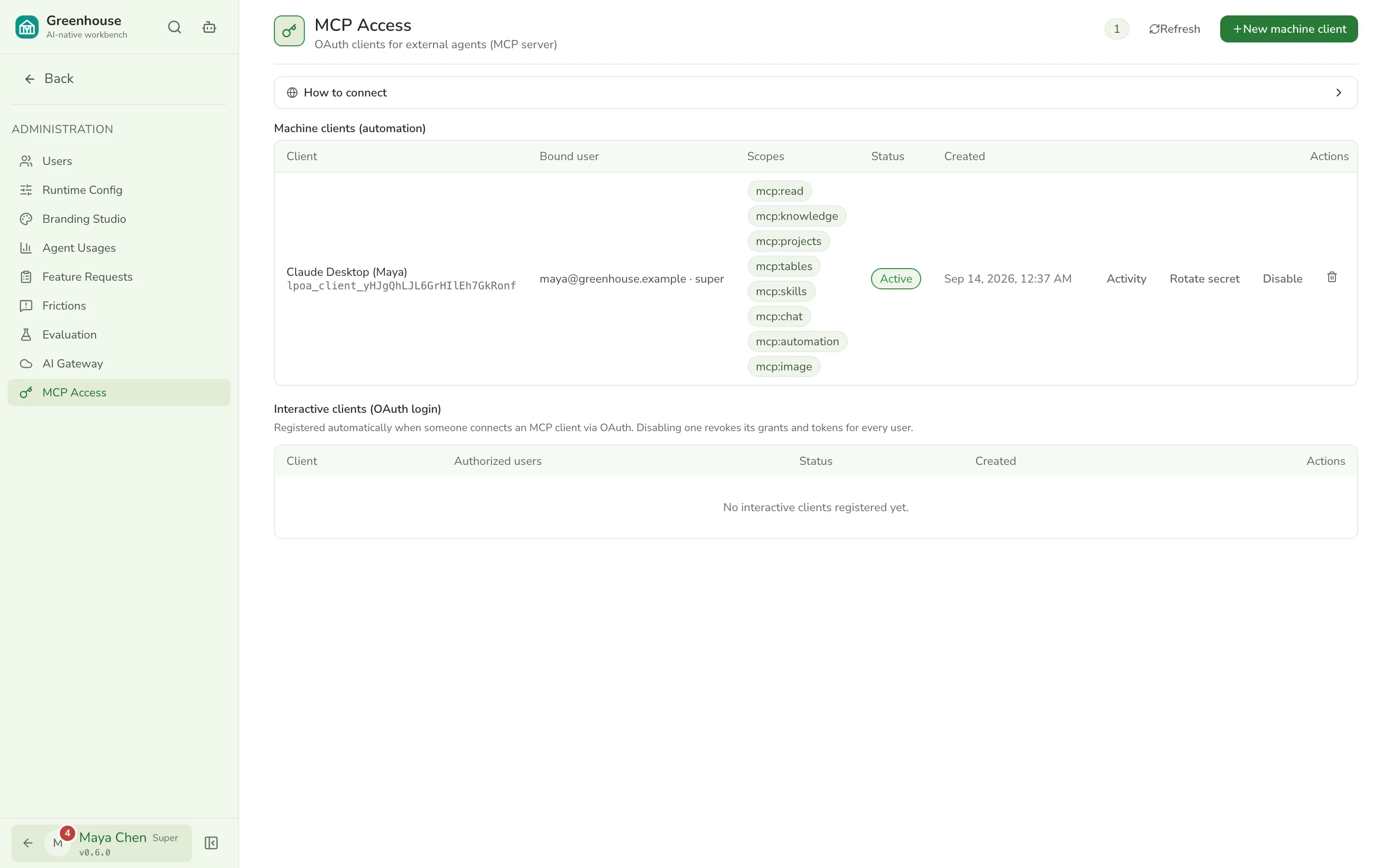Image resolution: width=1389 pixels, height=868 pixels.
Task: View Activity for Claude Desktop client
Action: click(x=1126, y=279)
